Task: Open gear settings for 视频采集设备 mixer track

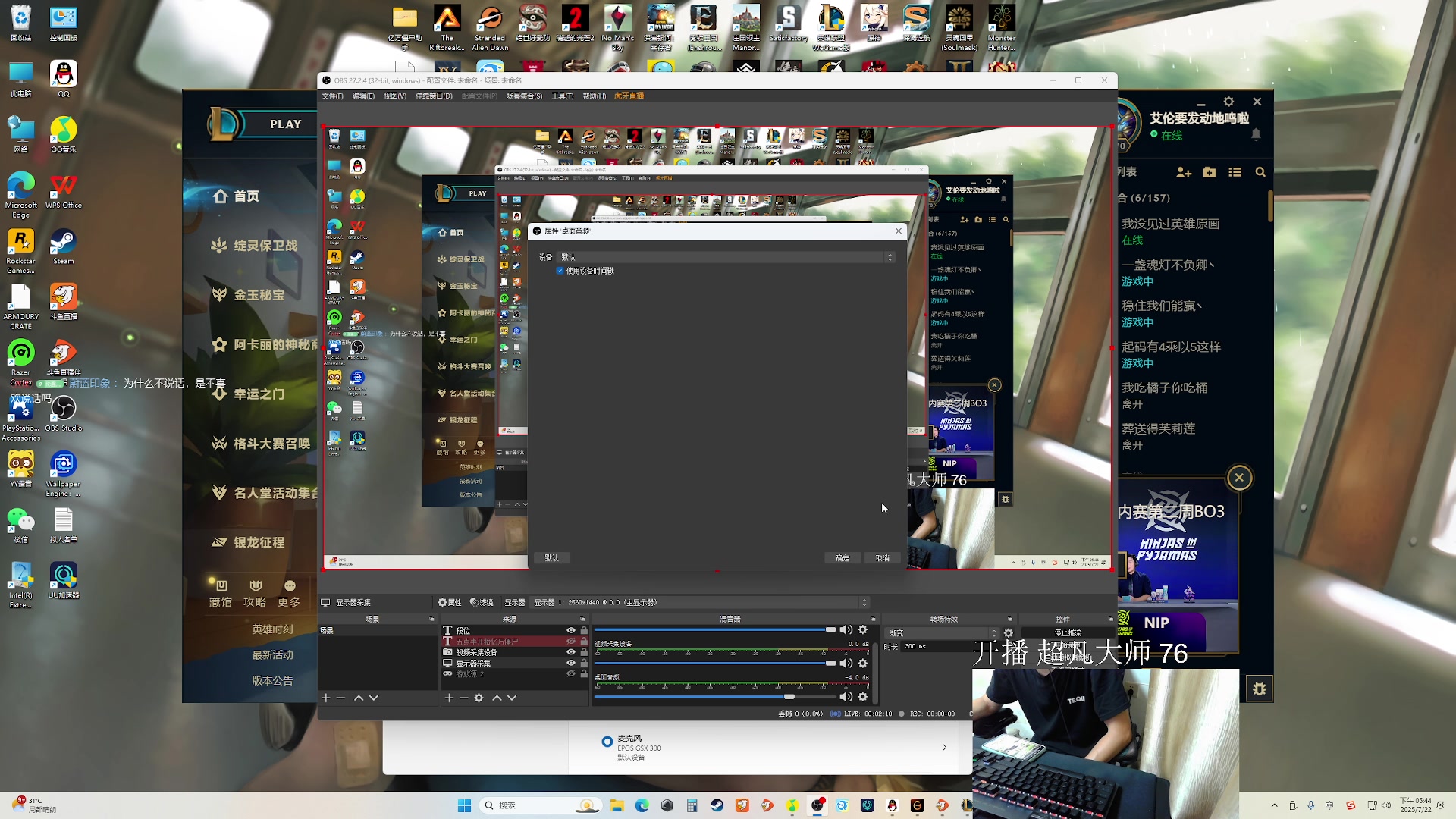Action: pos(863,663)
